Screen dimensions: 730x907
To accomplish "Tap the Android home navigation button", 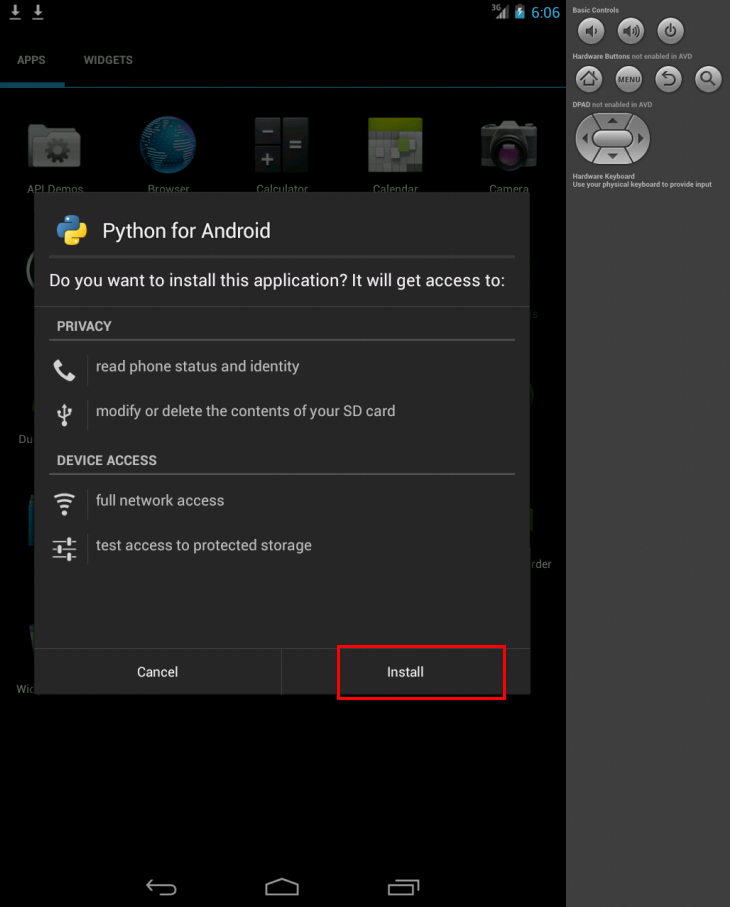I will (x=282, y=886).
